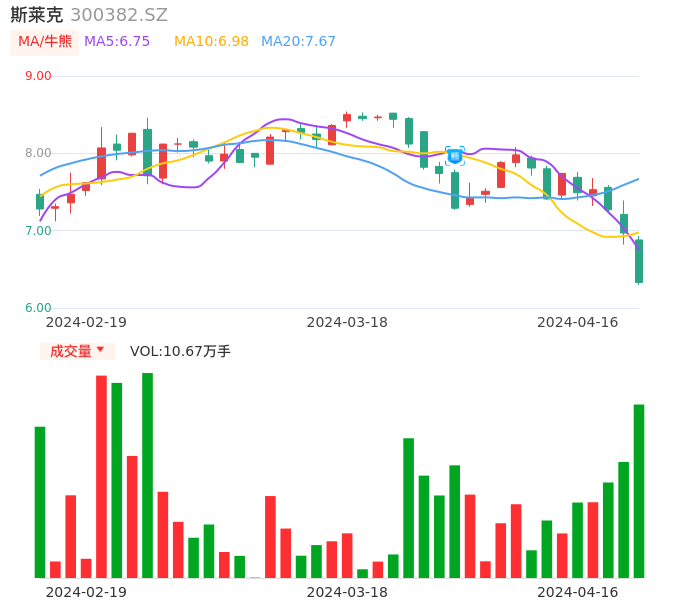Viewport: 686px width, 606px height.
Task: Click the last green candlestick at far right
Action: coord(638,261)
